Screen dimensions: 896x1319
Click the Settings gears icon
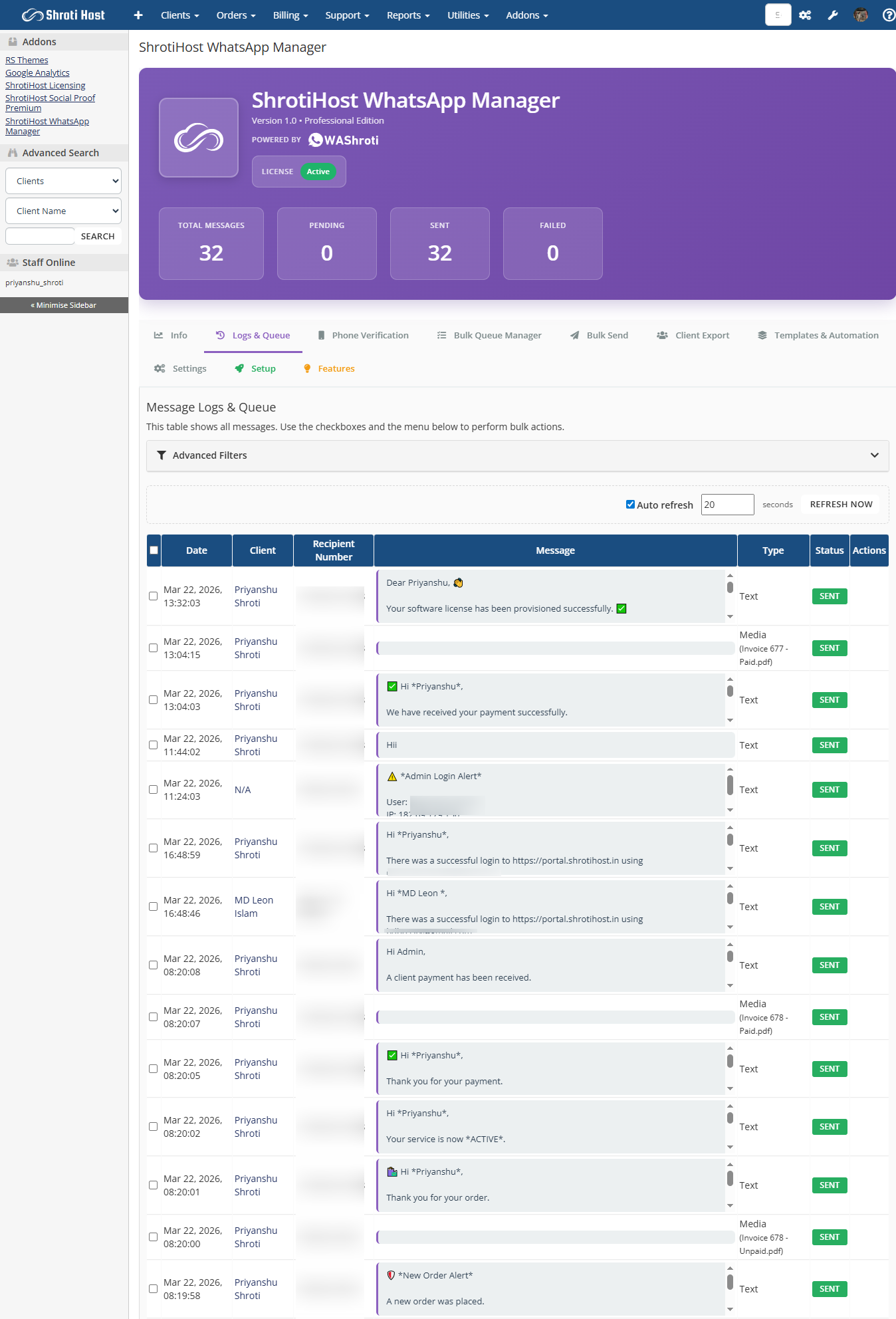[x=160, y=368]
